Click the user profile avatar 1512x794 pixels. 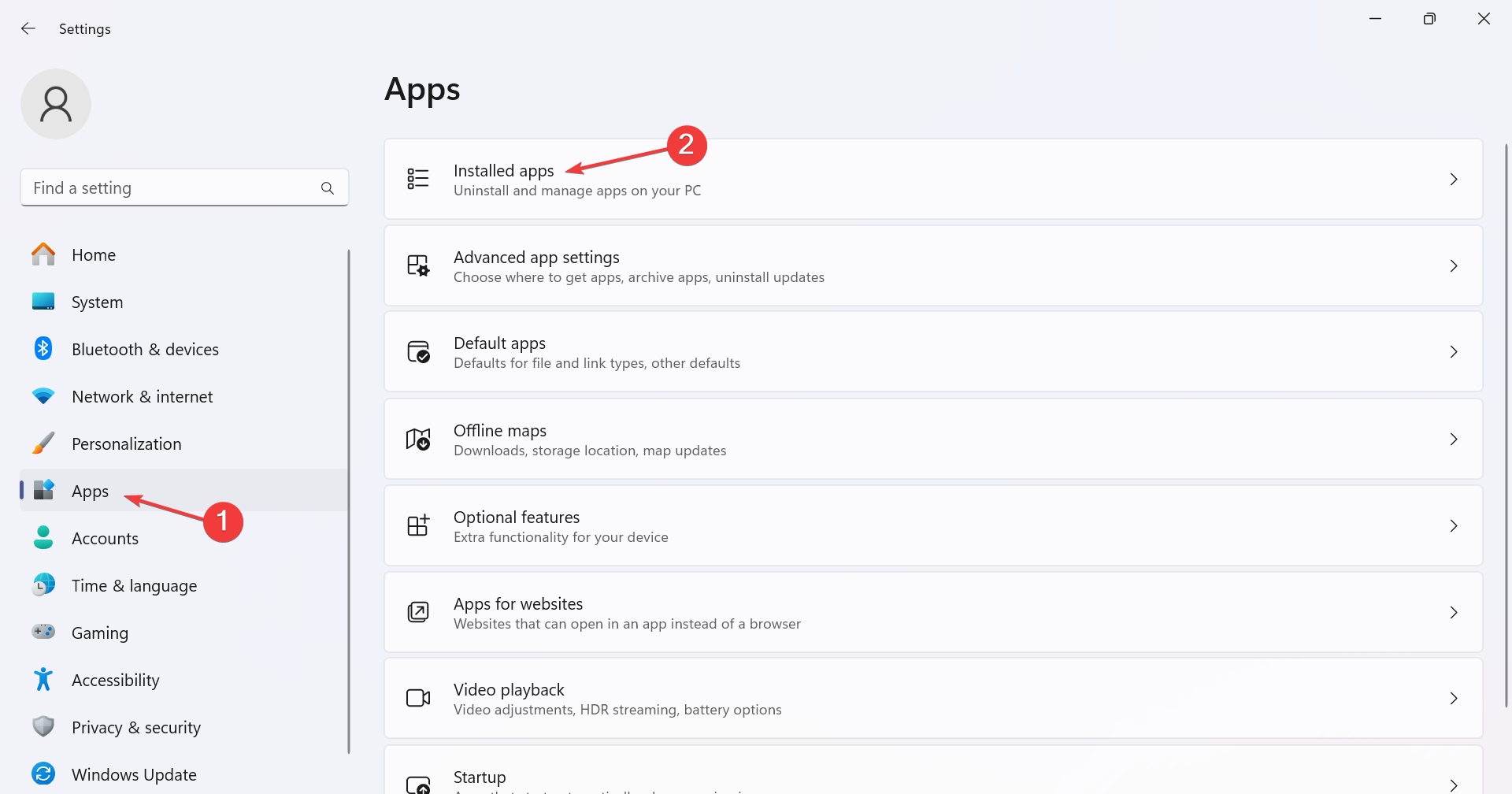pyautogui.click(x=56, y=104)
